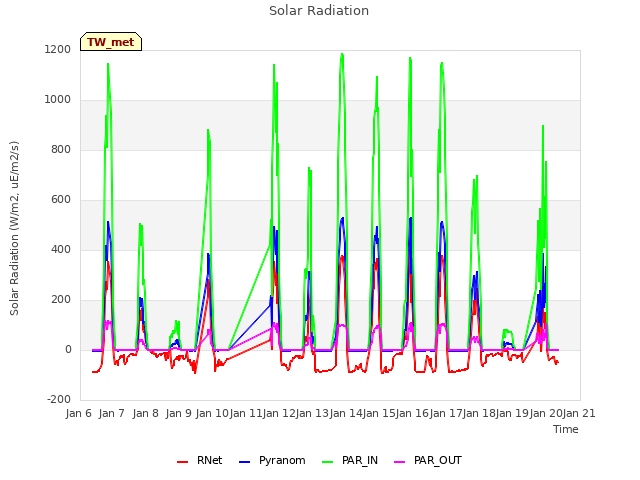The image size is (640, 480).
Task: Toggle the PAR_IN legend entry
Action: pos(350,460)
